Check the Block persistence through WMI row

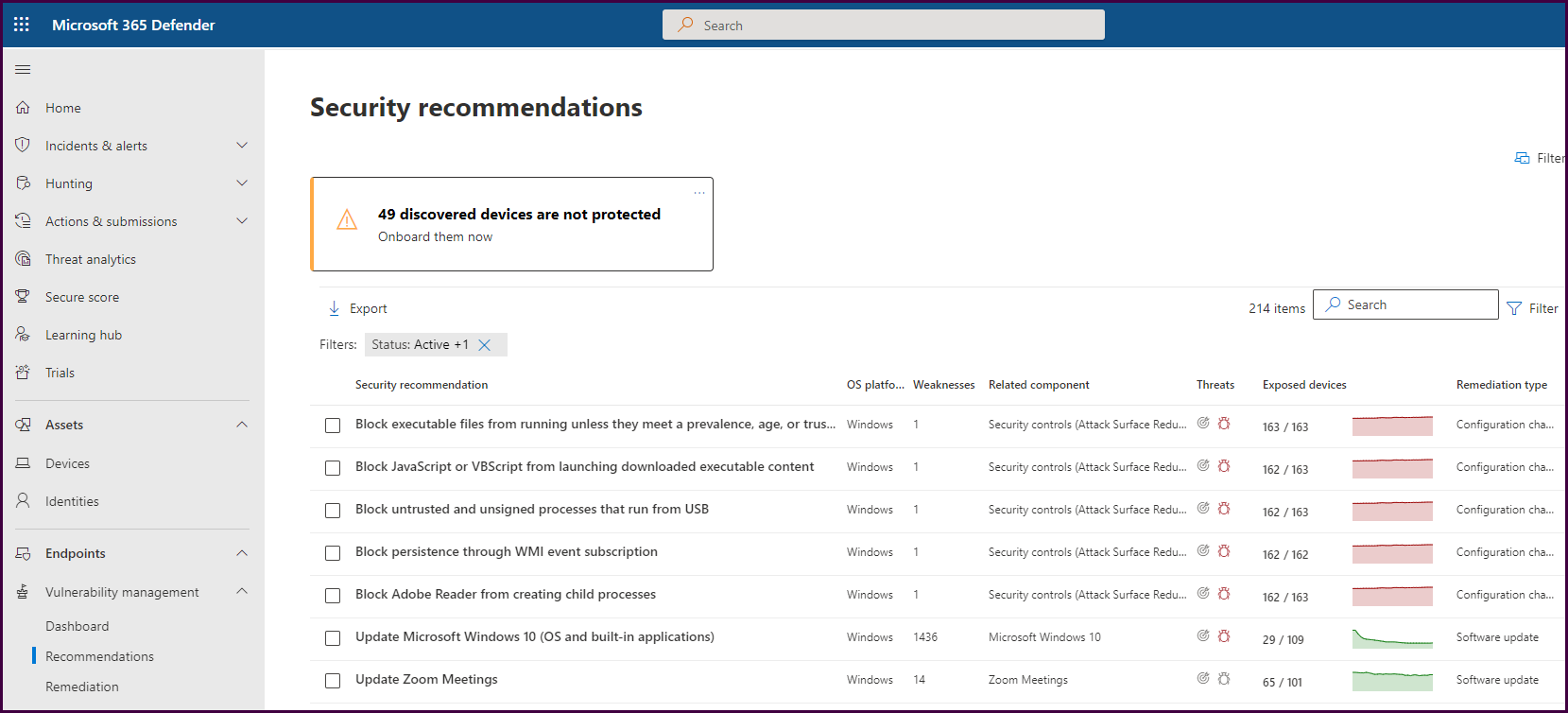tap(333, 553)
